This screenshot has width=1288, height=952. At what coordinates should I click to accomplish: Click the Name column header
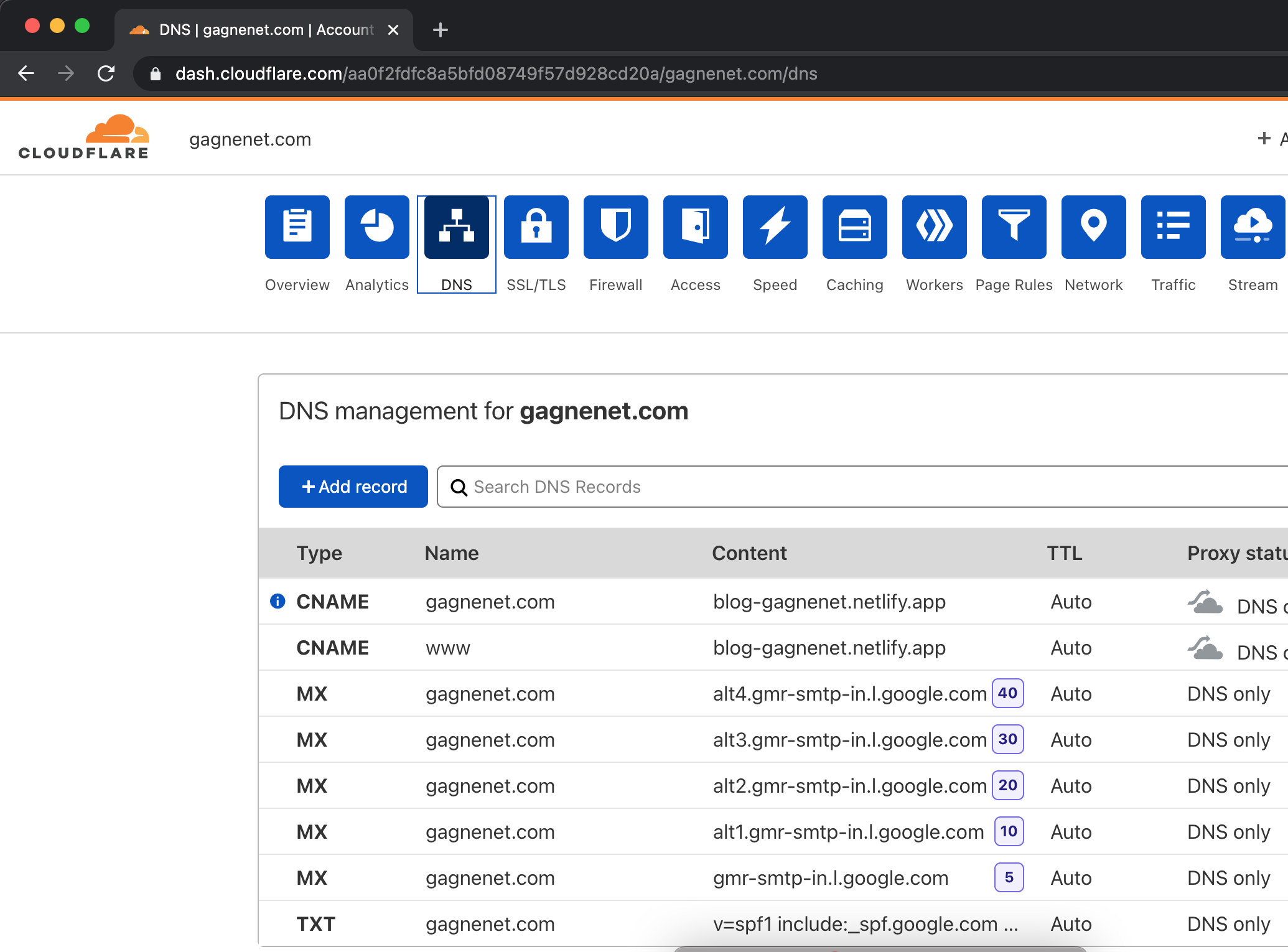(452, 553)
